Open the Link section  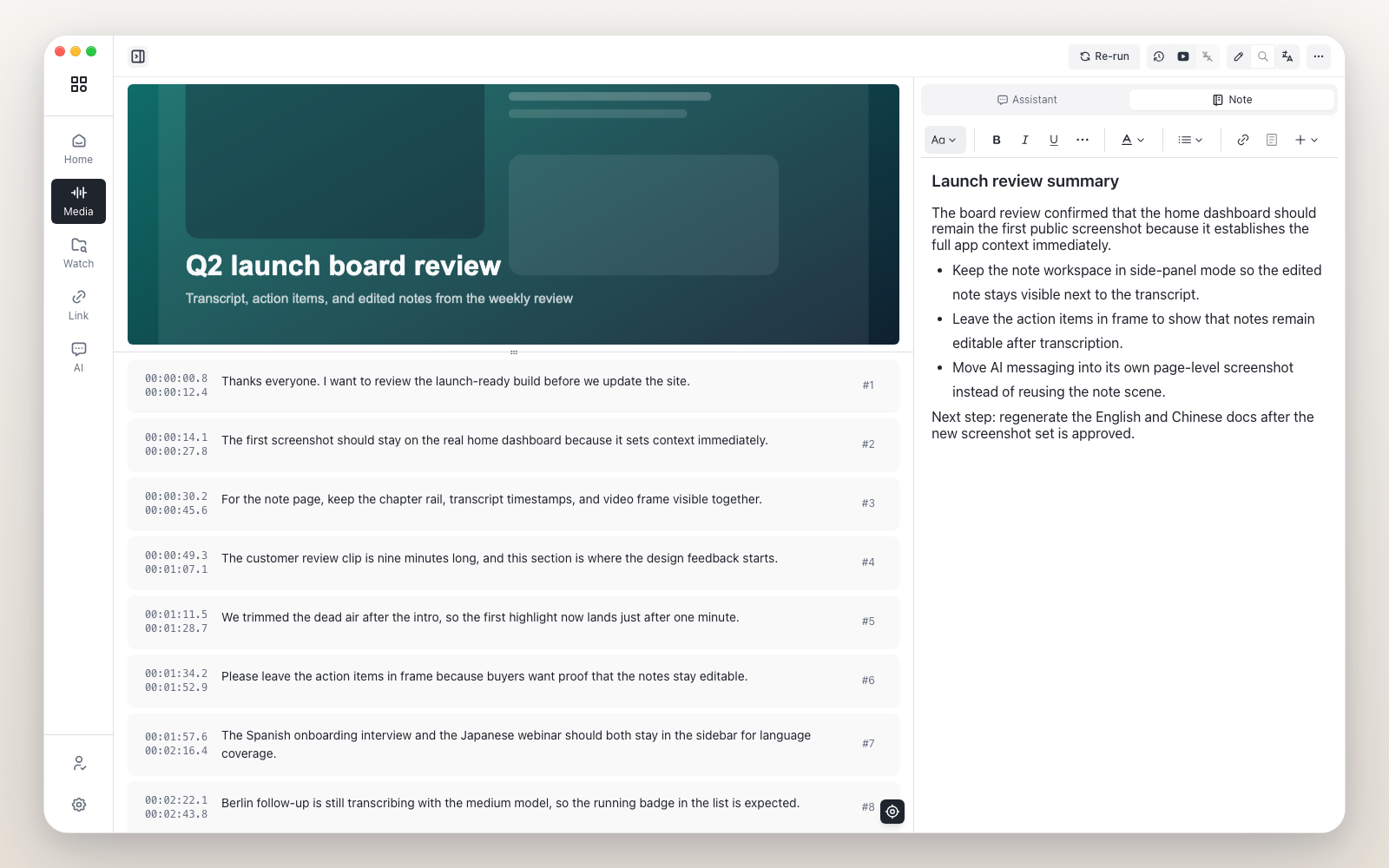pyautogui.click(x=78, y=305)
